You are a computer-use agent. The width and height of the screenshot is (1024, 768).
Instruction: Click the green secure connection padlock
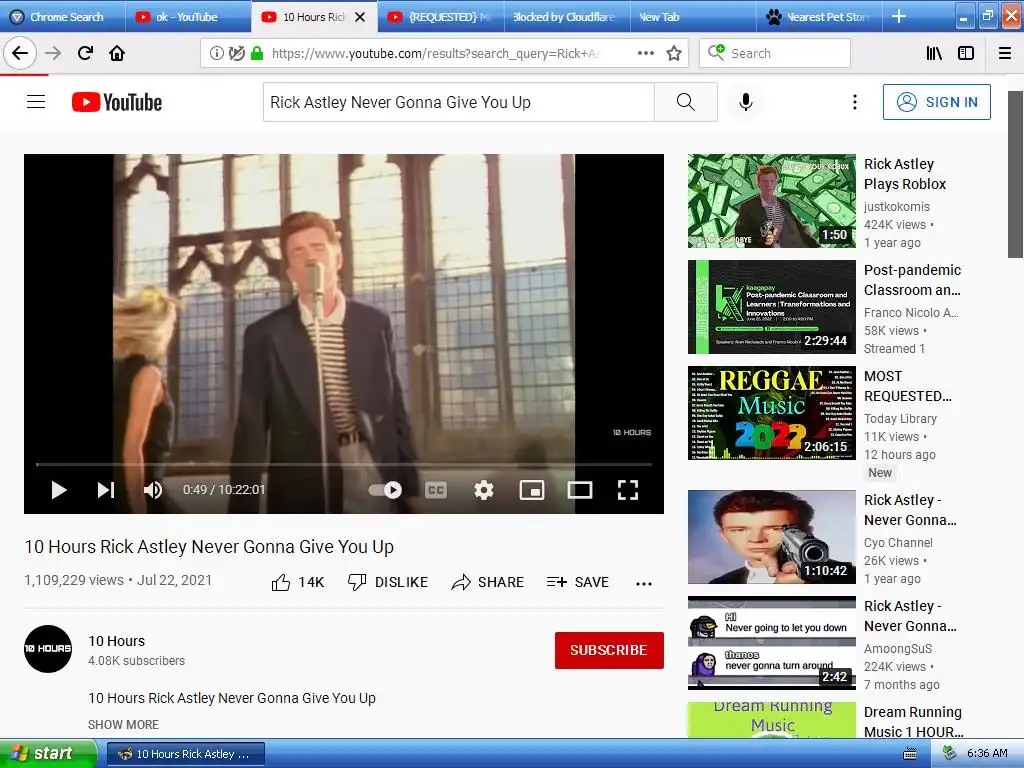257,54
